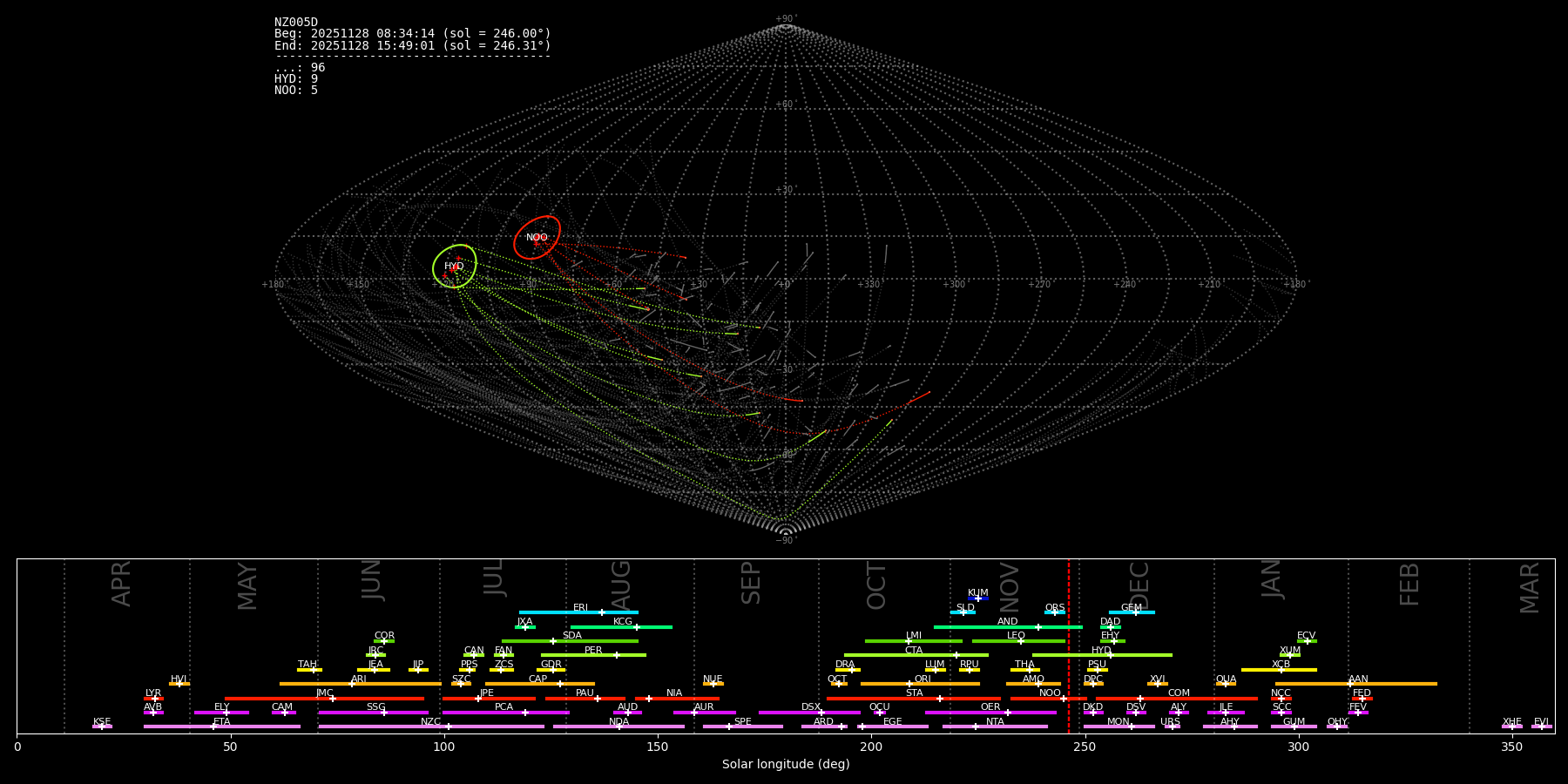This screenshot has height=784, width=1568.
Task: Select the SDA shower bar label
Action: (x=572, y=636)
